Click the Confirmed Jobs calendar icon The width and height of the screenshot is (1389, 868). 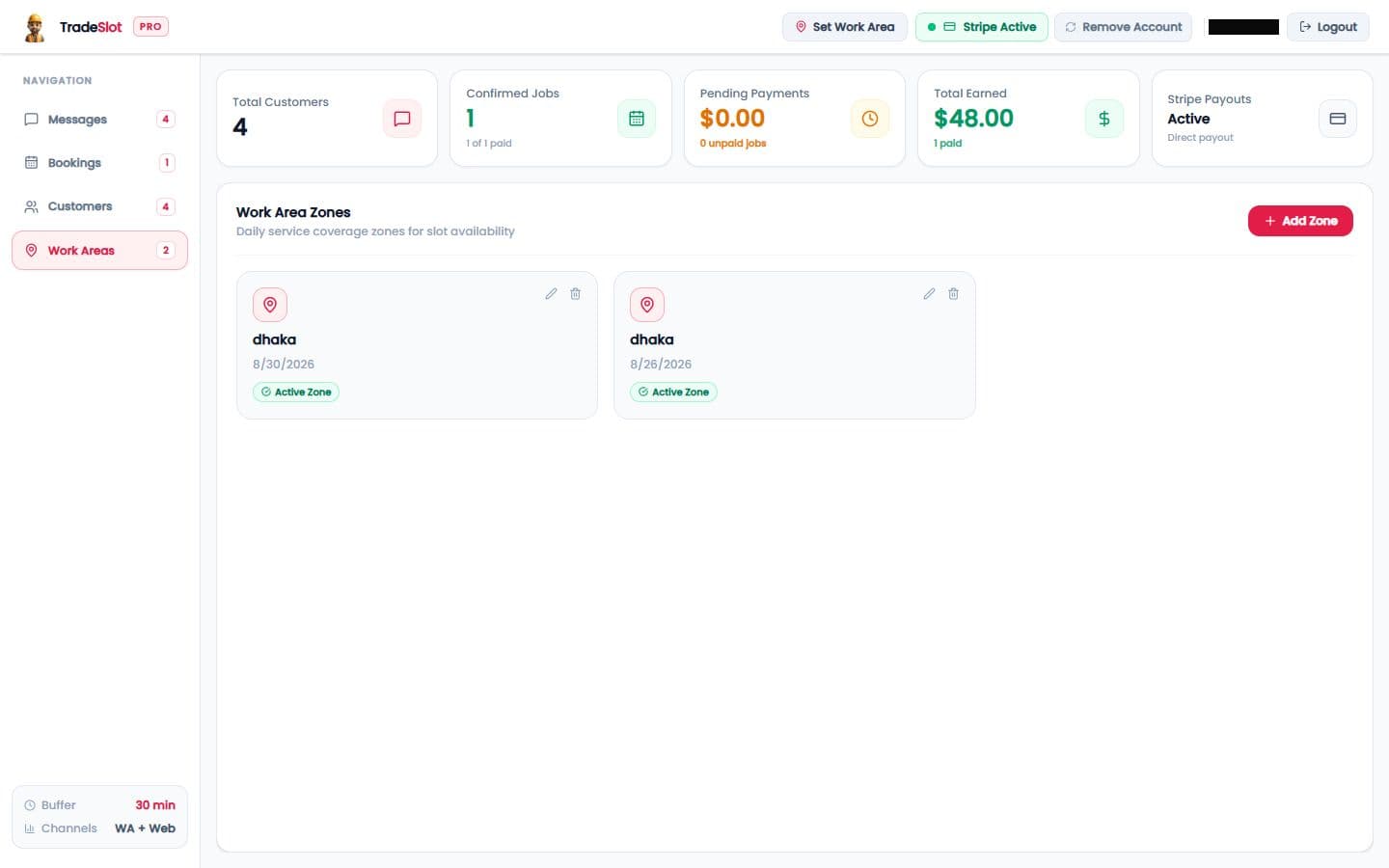[x=637, y=119]
